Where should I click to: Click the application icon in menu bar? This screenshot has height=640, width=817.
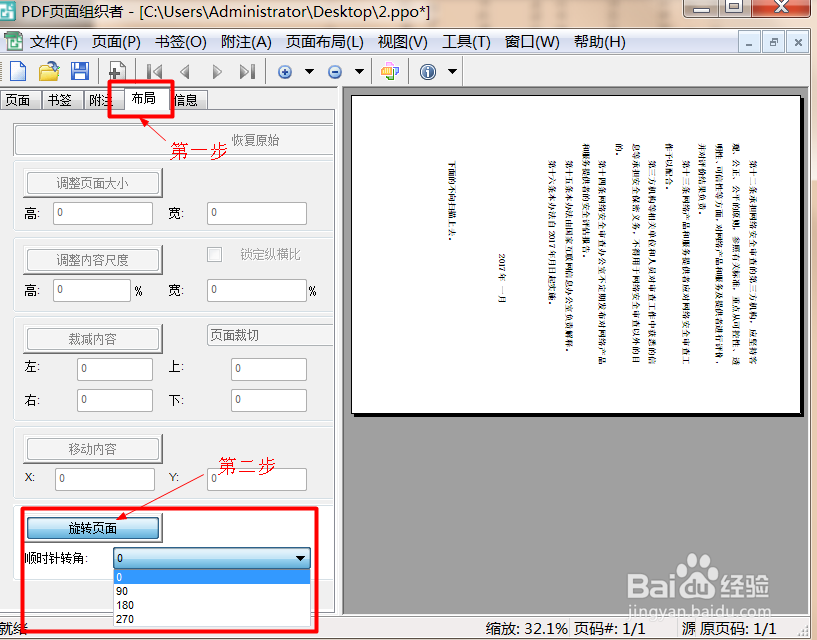tap(13, 41)
